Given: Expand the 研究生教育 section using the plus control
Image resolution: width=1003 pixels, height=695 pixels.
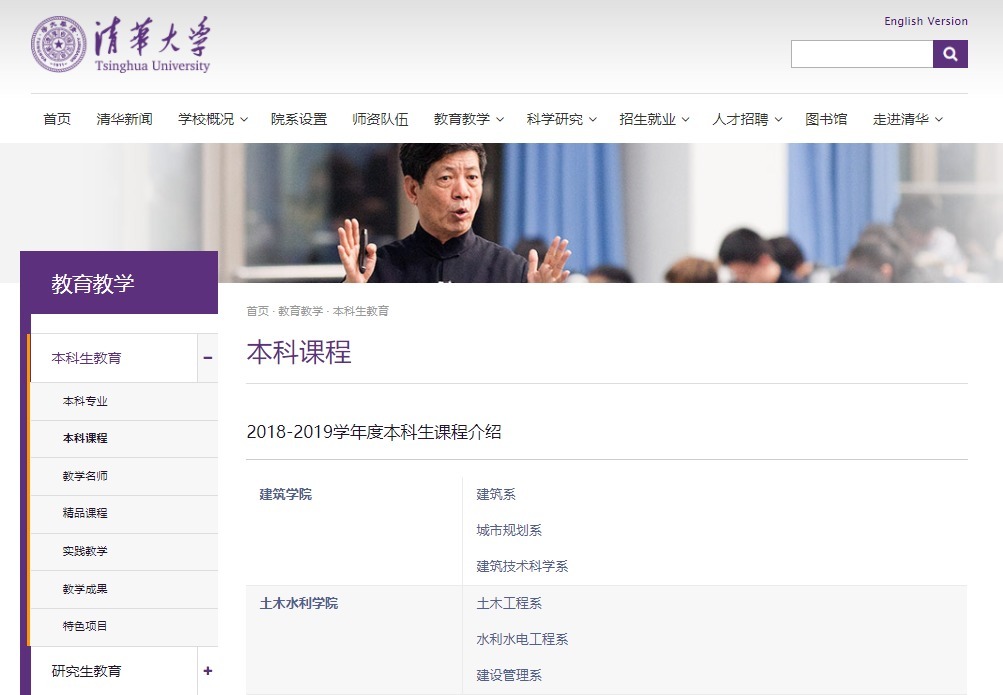Looking at the screenshot, I should [x=207, y=671].
